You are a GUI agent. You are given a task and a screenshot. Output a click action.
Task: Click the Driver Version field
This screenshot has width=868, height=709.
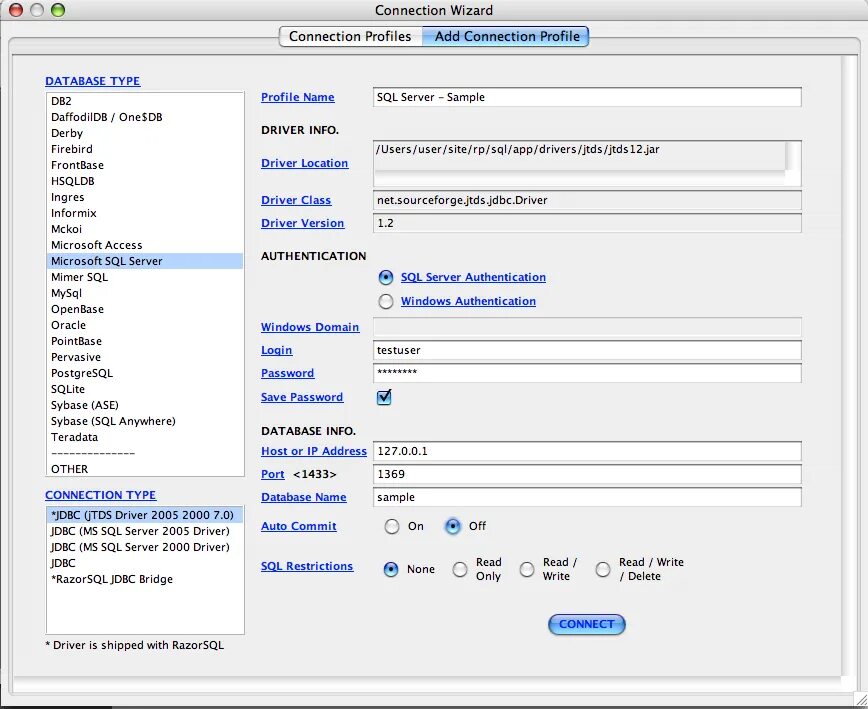(587, 223)
